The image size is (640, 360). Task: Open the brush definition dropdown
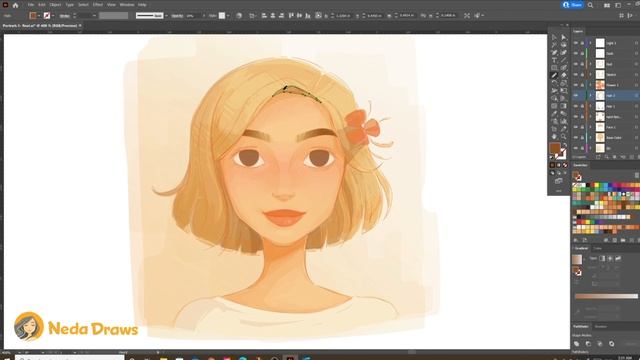[x=166, y=16]
